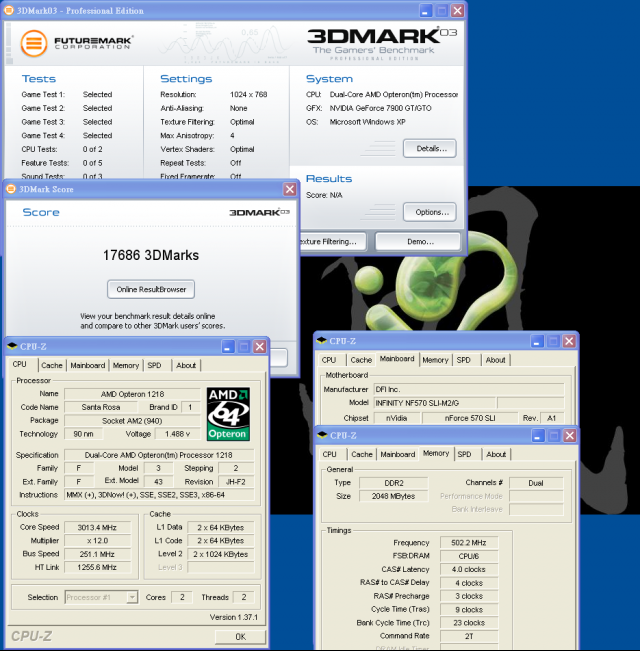The width and height of the screenshot is (640, 651).
Task: Open SPD tab in the CPU-Z Memory timings window
Action: pyautogui.click(x=464, y=454)
